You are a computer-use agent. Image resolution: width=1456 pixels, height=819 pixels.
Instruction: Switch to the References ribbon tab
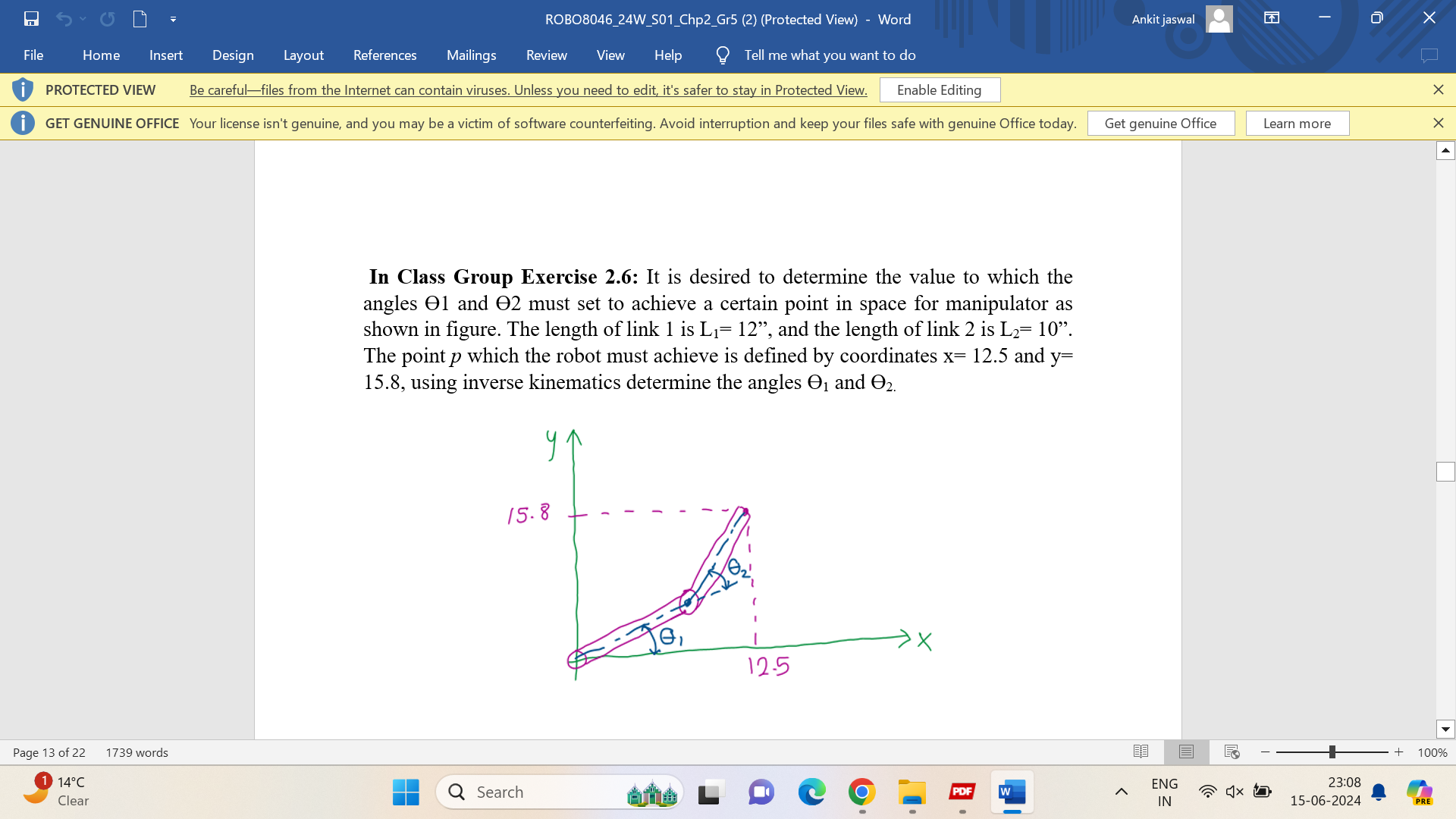(x=384, y=55)
